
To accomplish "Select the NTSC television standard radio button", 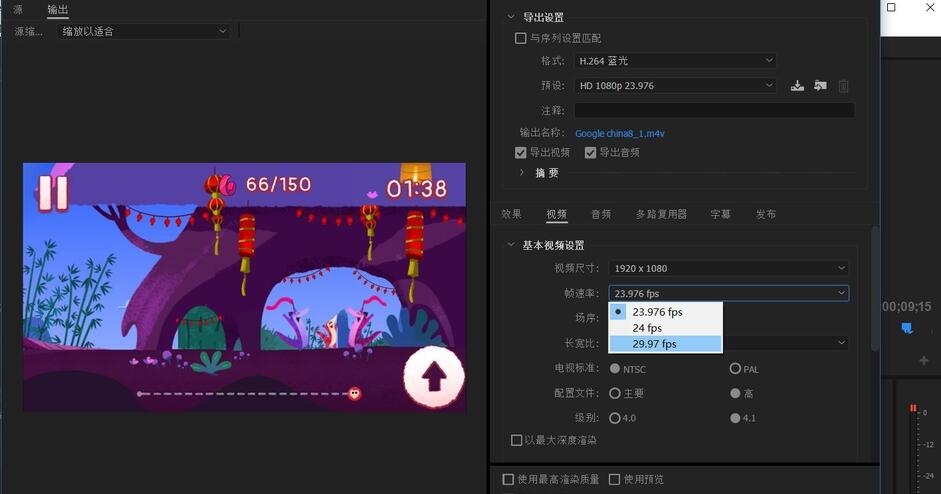I will tap(615, 369).
